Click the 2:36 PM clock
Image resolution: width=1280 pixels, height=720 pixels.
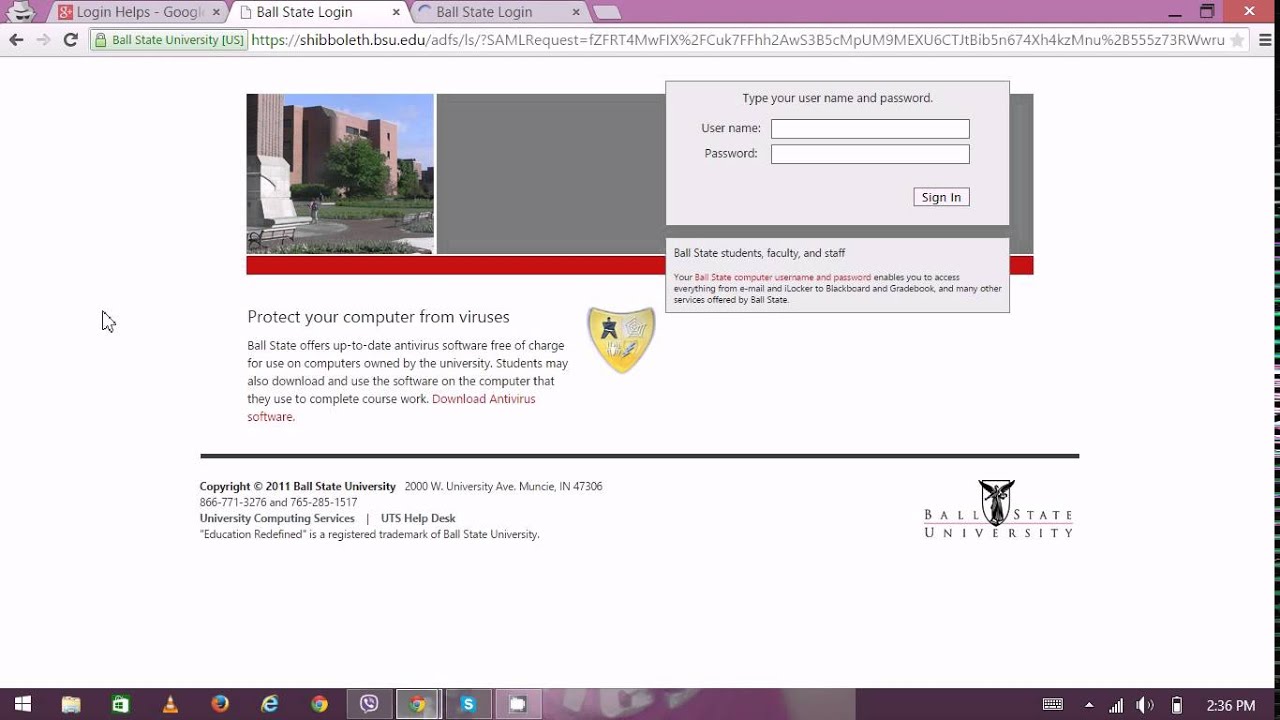[1231, 706]
